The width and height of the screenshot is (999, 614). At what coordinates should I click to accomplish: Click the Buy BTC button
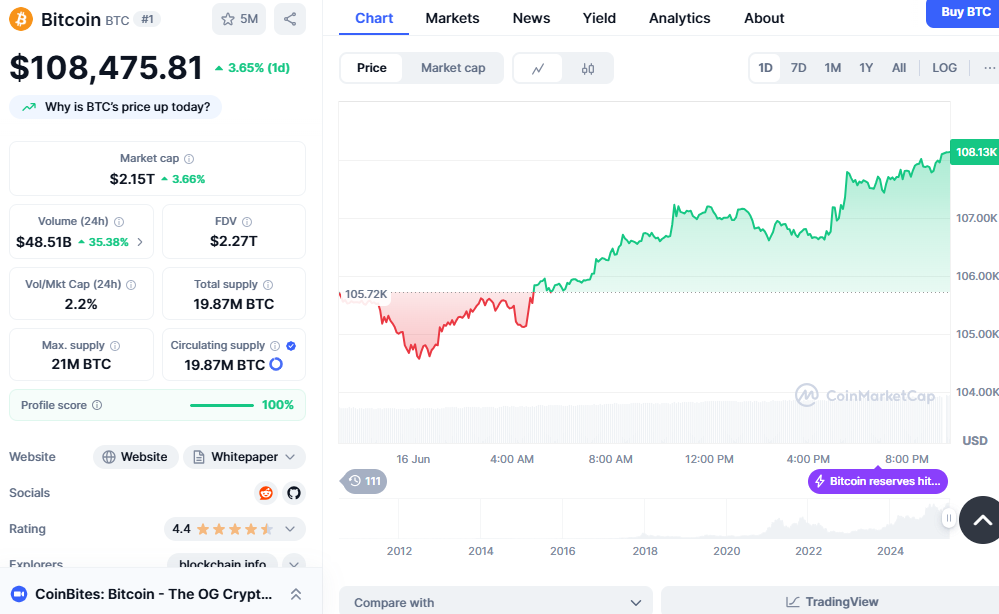[x=963, y=13]
